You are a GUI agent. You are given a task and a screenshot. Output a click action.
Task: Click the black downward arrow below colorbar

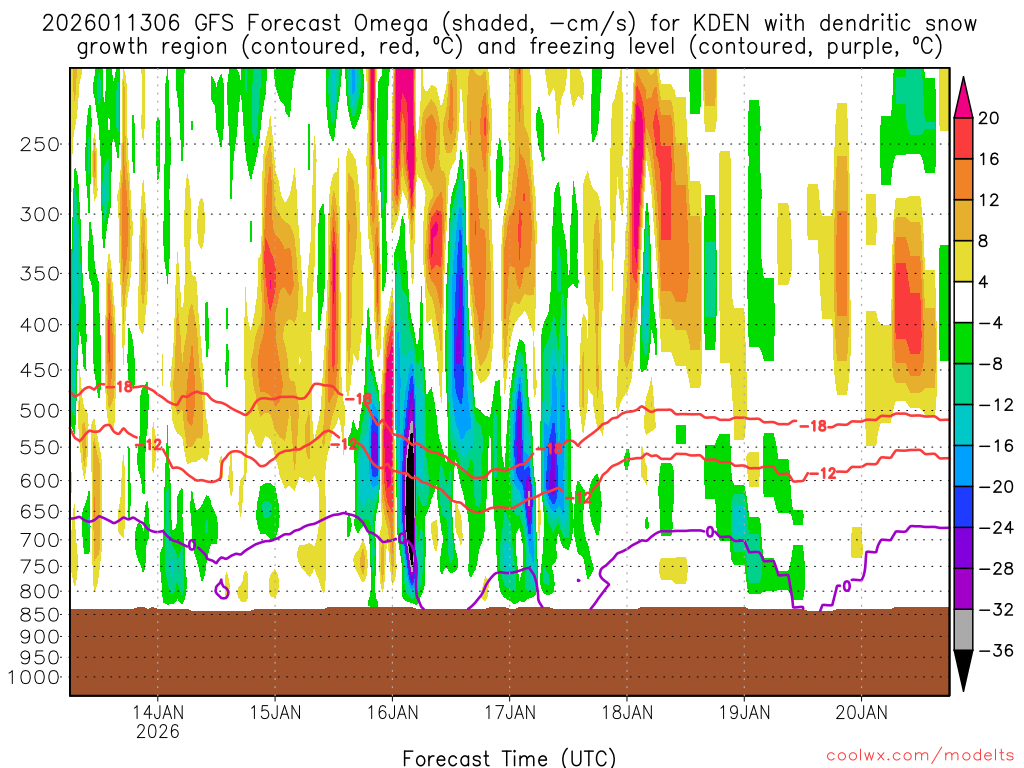[963, 669]
